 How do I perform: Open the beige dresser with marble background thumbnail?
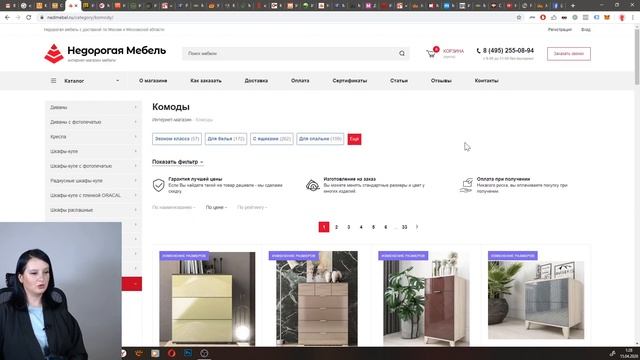[317, 298]
